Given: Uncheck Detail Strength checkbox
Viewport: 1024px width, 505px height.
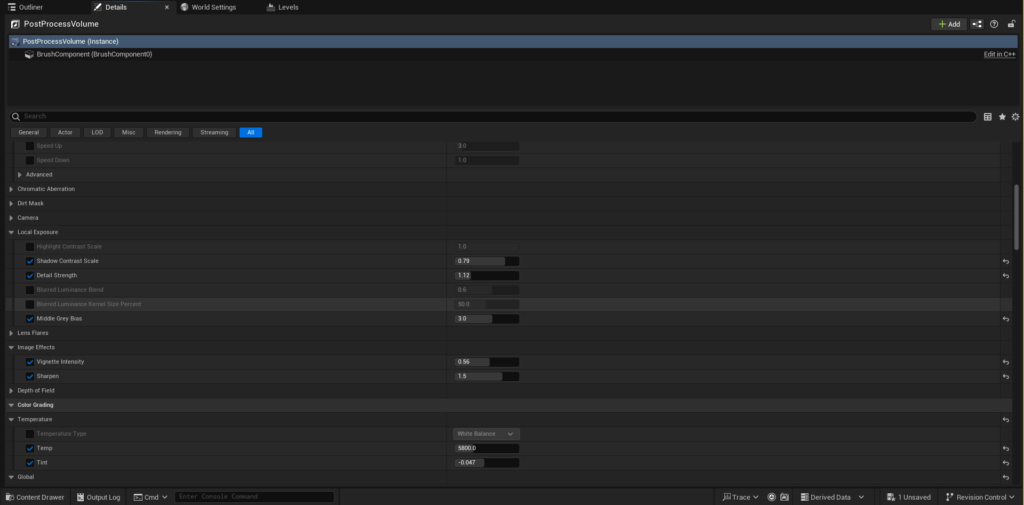Looking at the screenshot, I should [x=30, y=276].
